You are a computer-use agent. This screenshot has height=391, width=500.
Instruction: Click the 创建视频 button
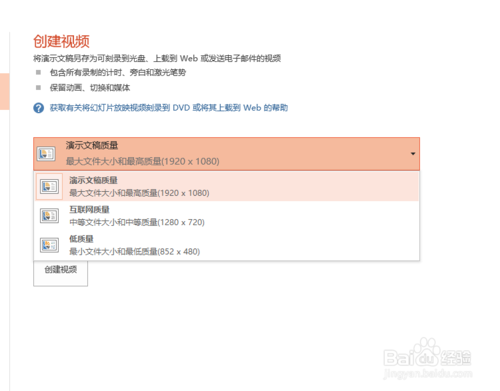(x=61, y=273)
